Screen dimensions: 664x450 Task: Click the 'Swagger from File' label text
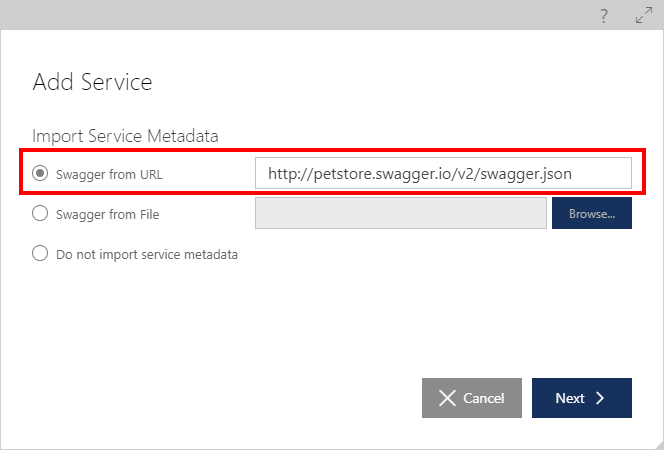[x=108, y=214]
